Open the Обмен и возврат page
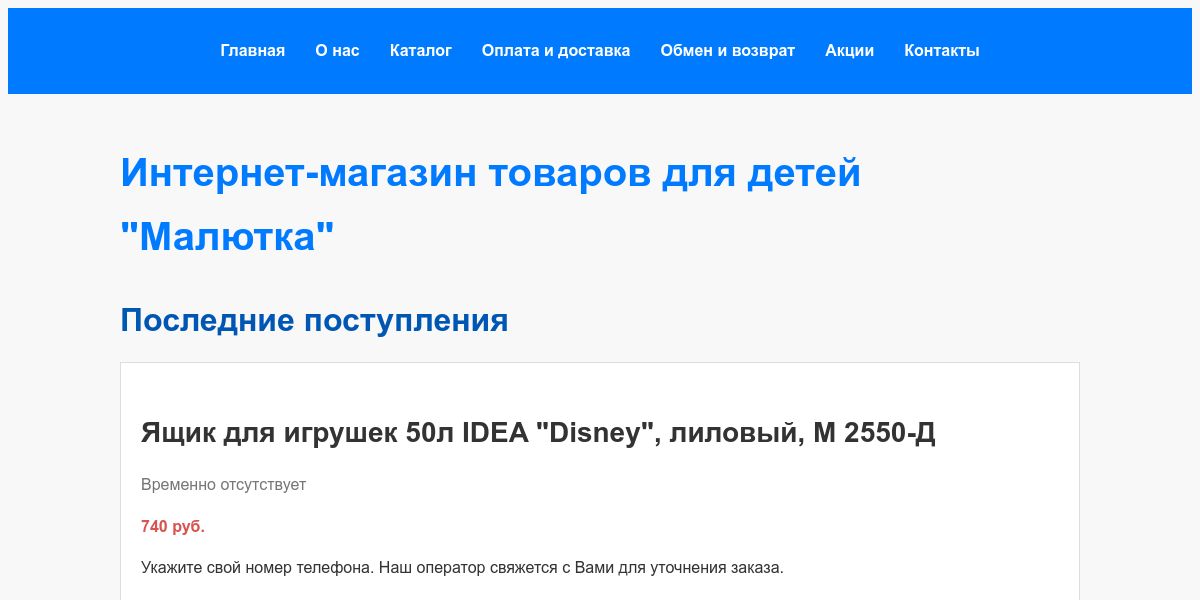The image size is (1200, 600). (x=728, y=51)
